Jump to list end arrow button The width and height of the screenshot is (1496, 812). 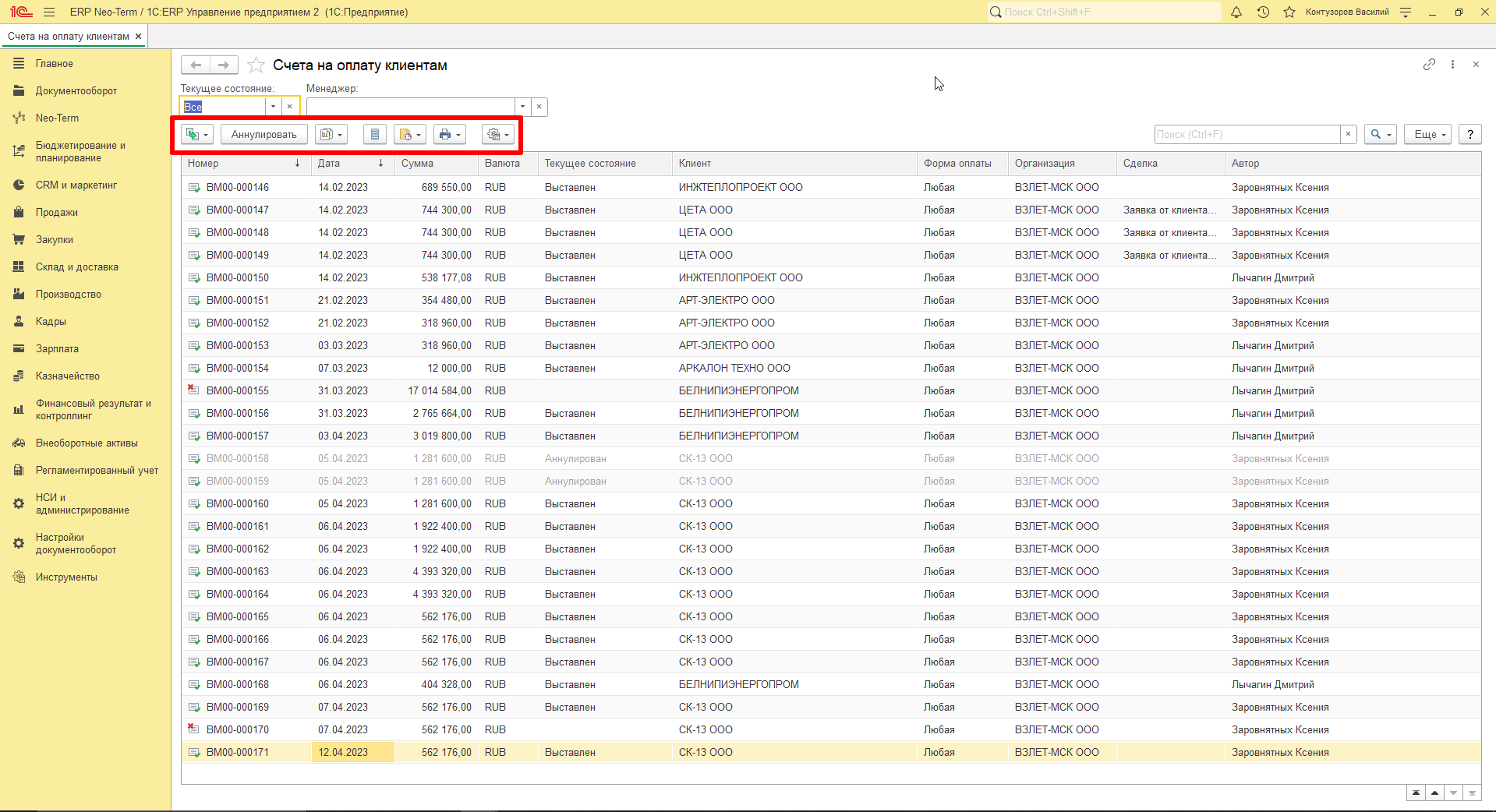pos(1472,793)
